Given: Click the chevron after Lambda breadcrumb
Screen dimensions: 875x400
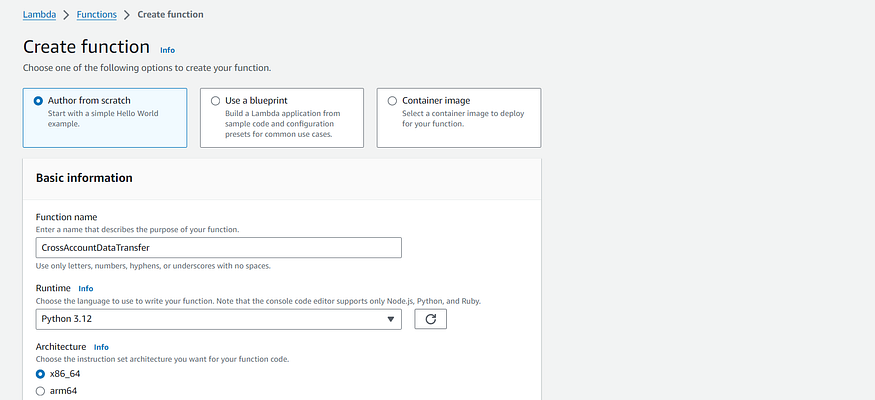Looking at the screenshot, I should [66, 15].
